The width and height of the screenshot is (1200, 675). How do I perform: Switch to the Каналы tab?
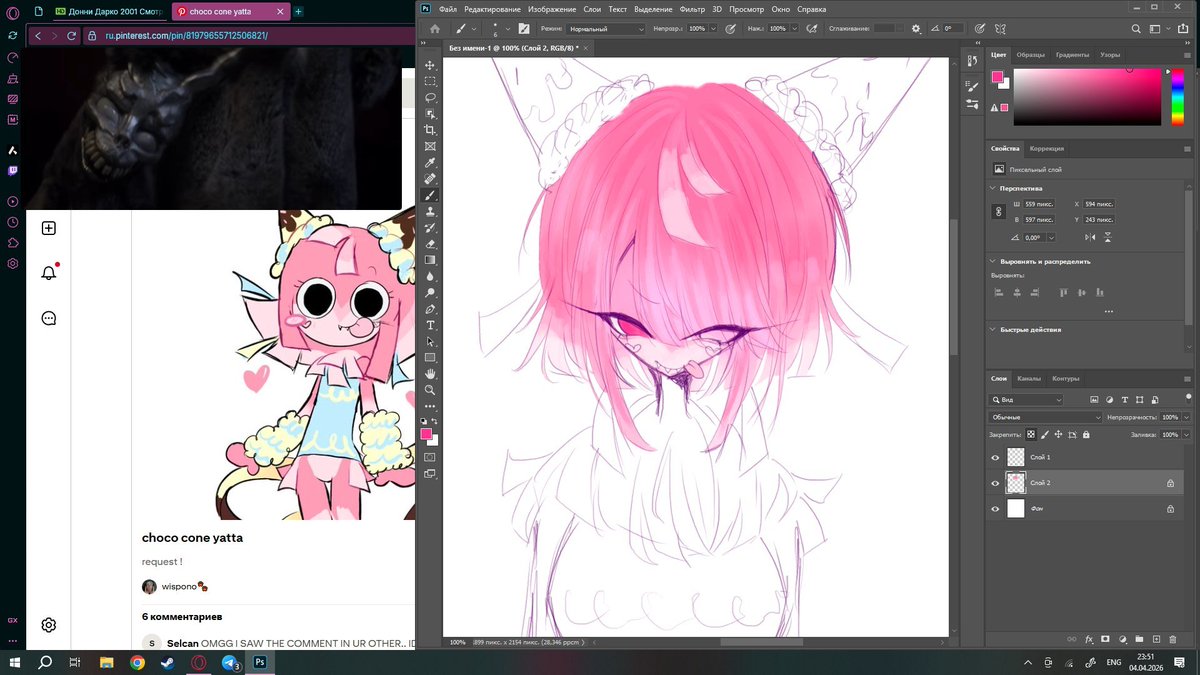1029,379
